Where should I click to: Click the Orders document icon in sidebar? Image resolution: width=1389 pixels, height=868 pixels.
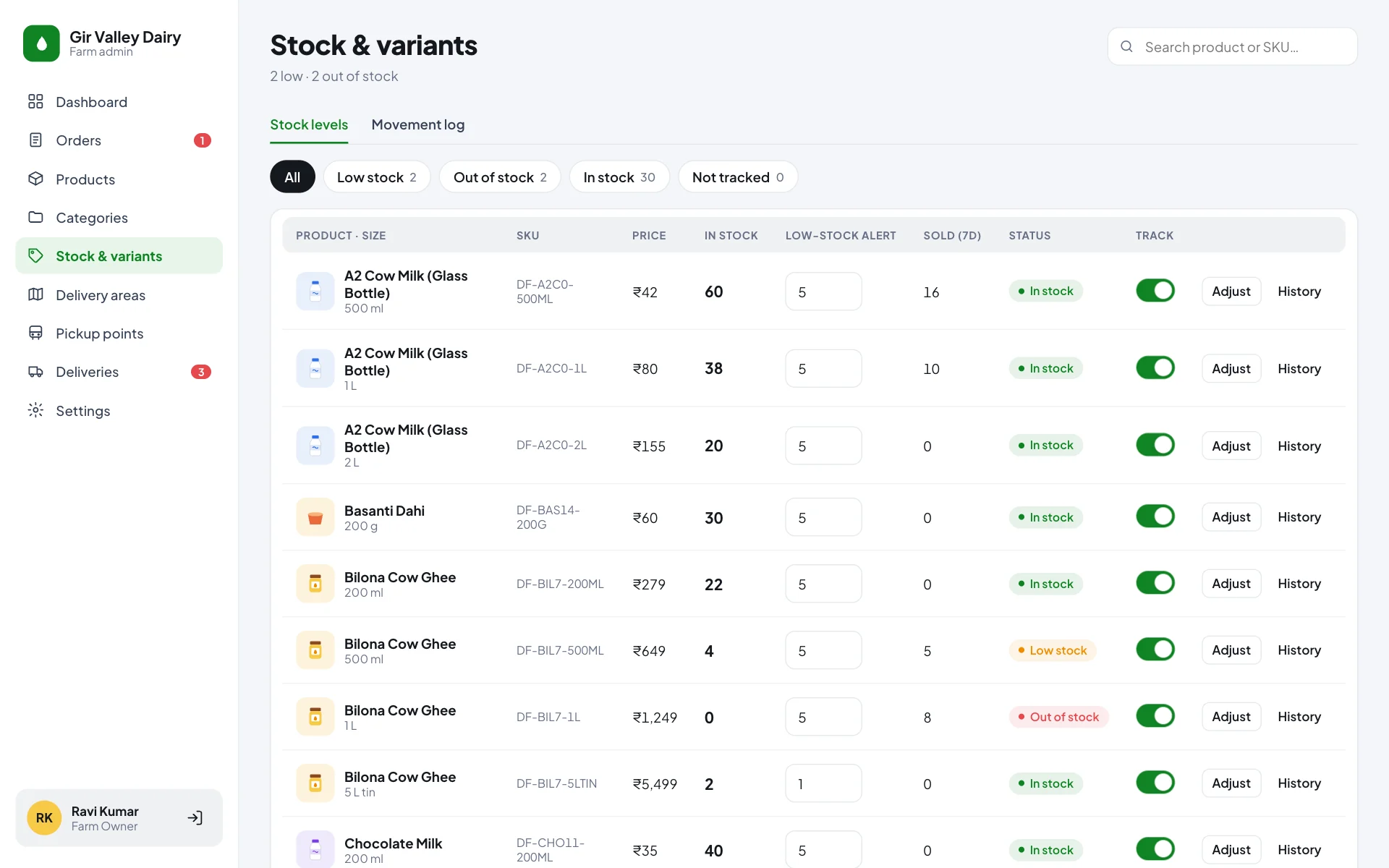pos(35,140)
